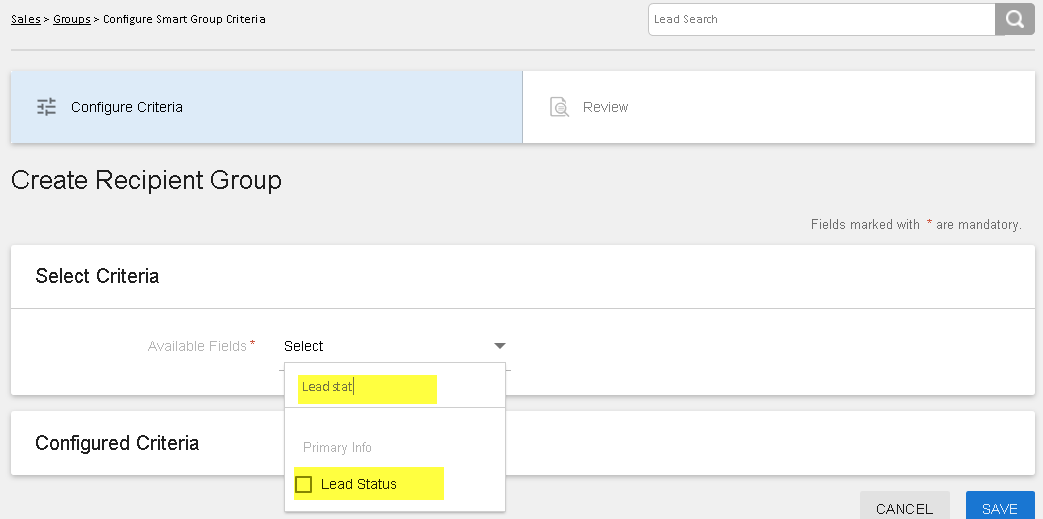Viewport: 1043px width, 519px height.
Task: Open the Sales breadcrumb link
Action: [25, 19]
